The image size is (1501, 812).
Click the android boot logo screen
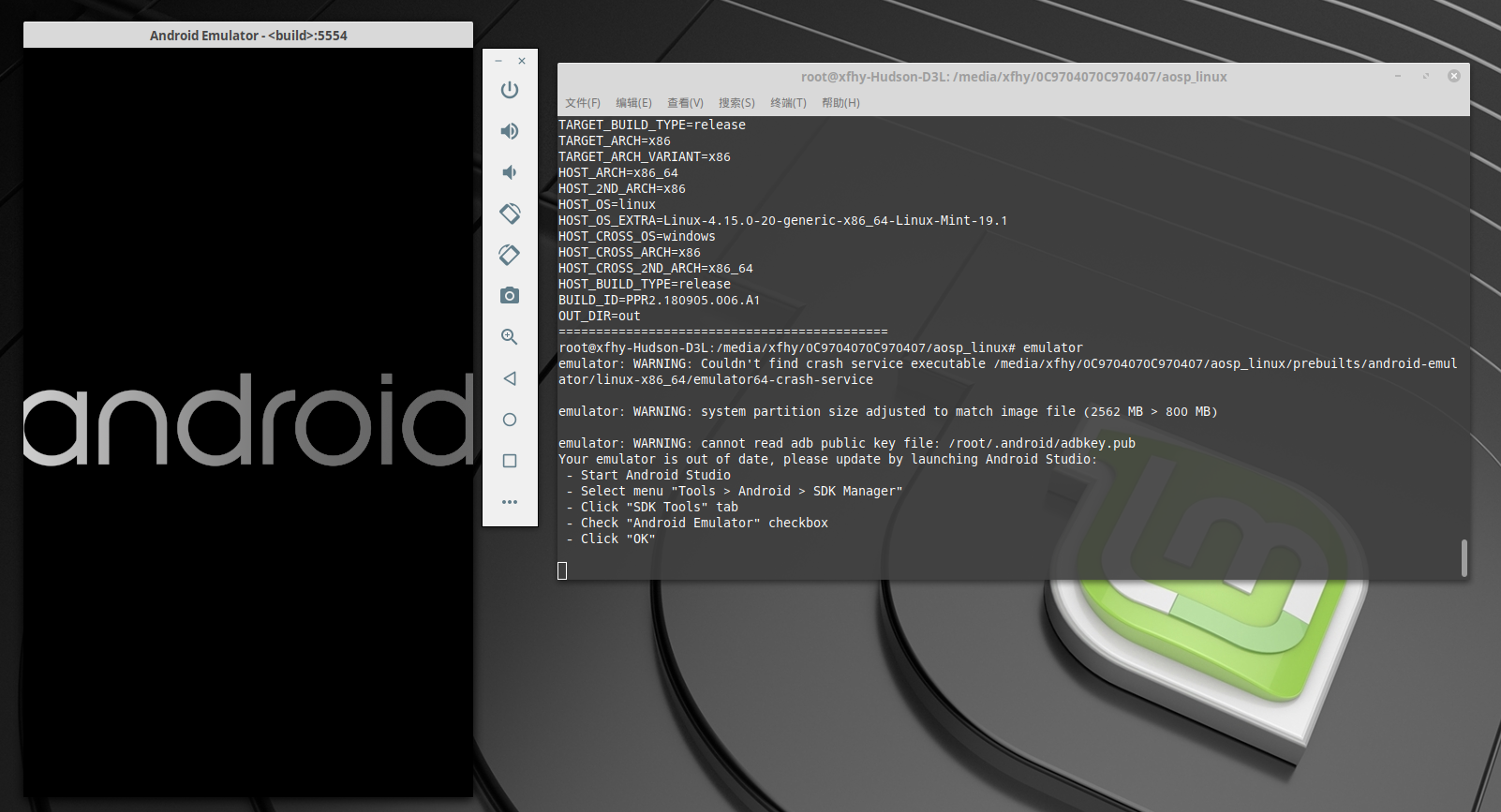[248, 421]
